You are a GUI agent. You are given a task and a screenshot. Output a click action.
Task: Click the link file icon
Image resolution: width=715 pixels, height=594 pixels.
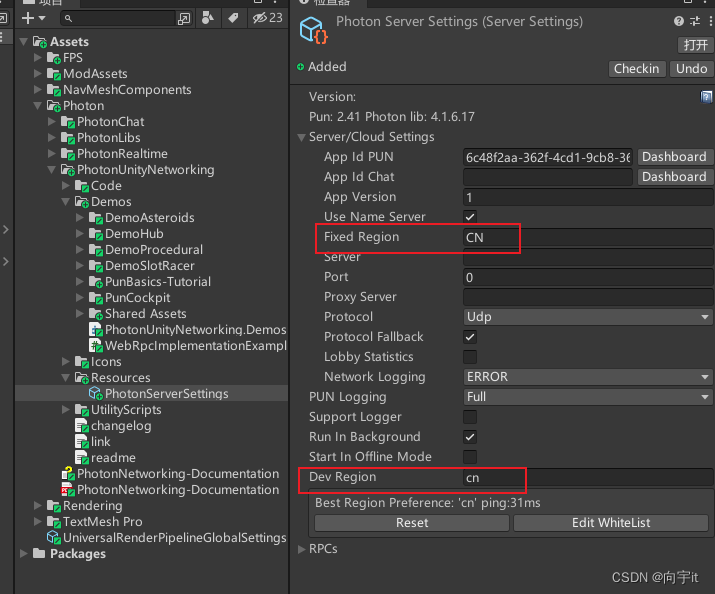tap(82, 442)
